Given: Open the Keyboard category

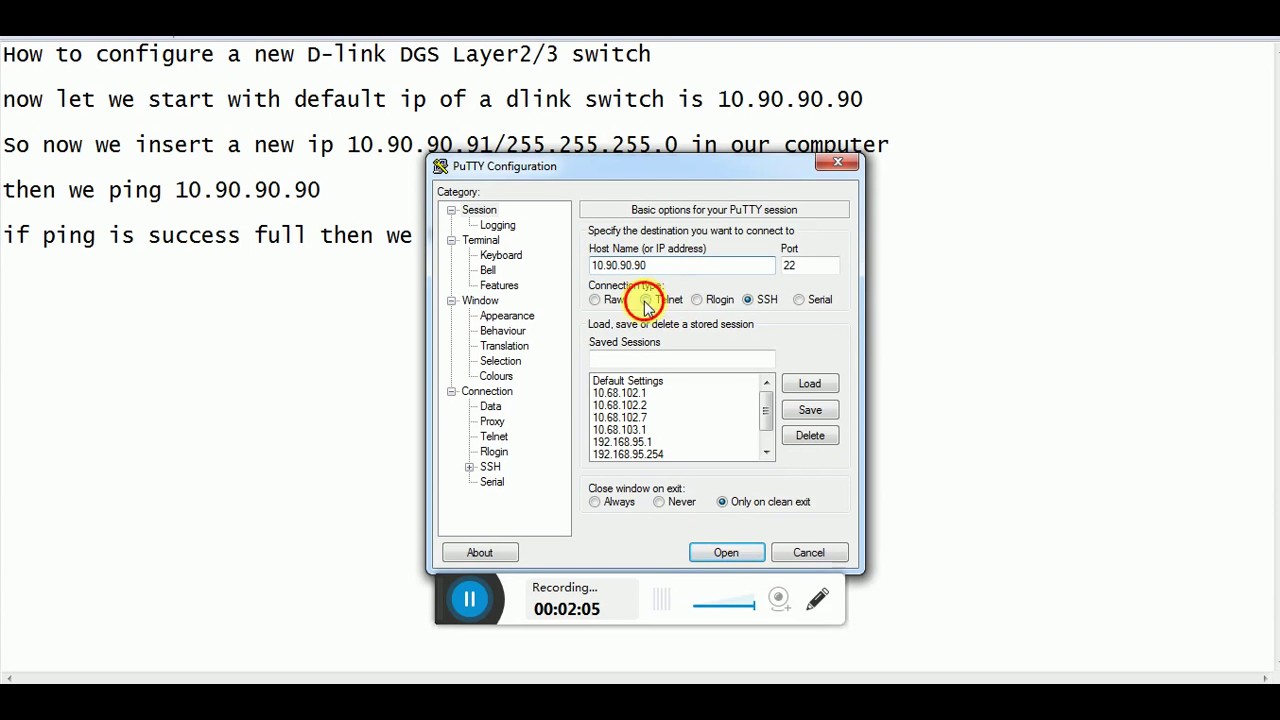Looking at the screenshot, I should click(501, 255).
